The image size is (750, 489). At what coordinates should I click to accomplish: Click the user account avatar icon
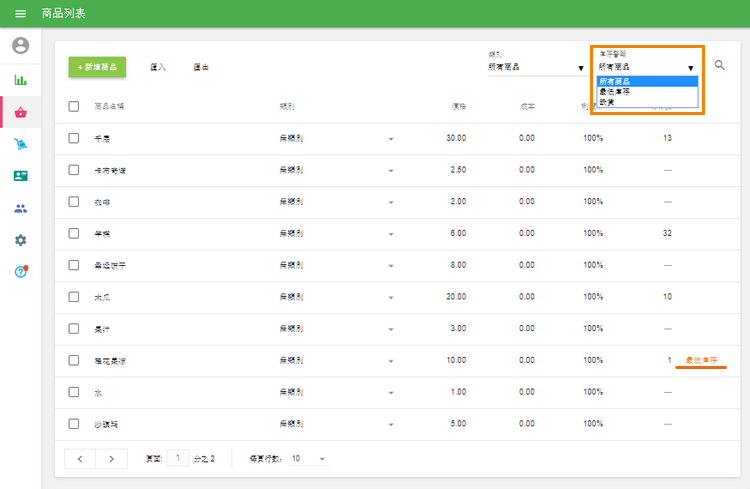click(20, 46)
